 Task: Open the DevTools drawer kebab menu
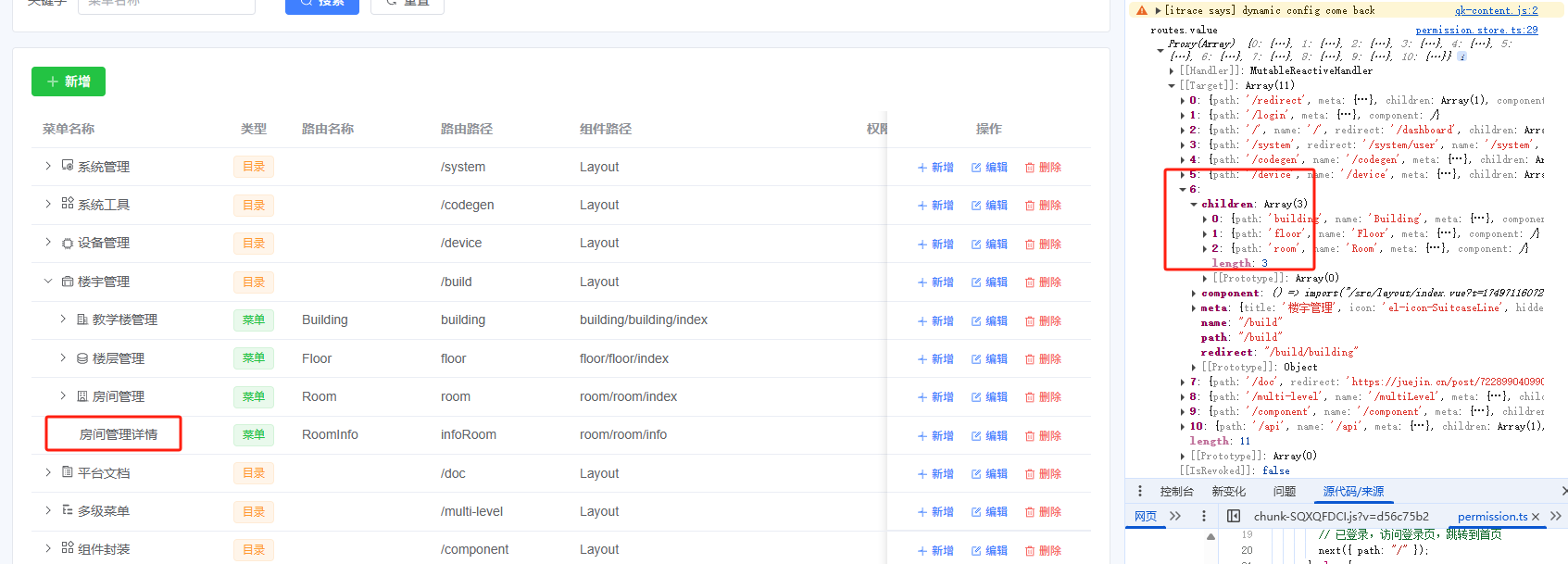point(1140,491)
